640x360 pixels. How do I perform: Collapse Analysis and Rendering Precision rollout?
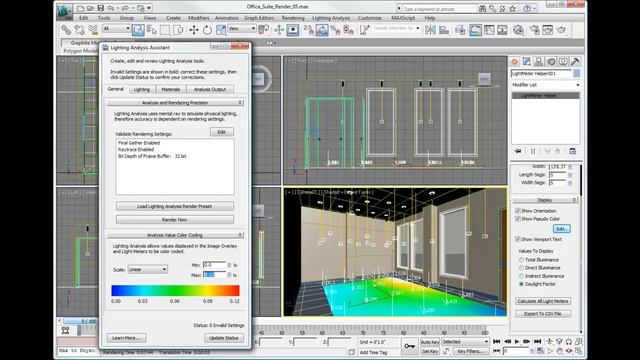point(175,103)
